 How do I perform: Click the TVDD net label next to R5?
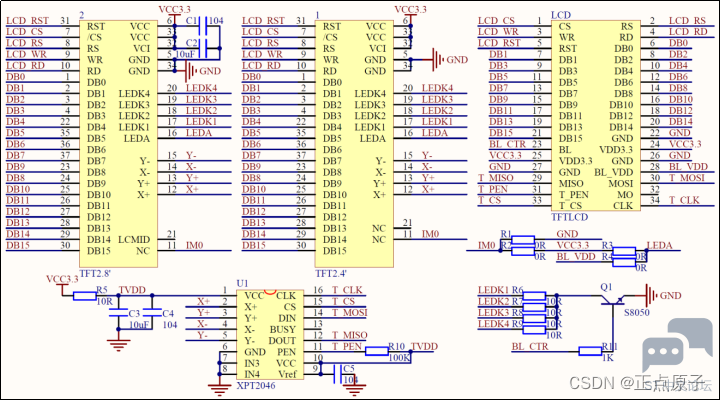click(132, 290)
